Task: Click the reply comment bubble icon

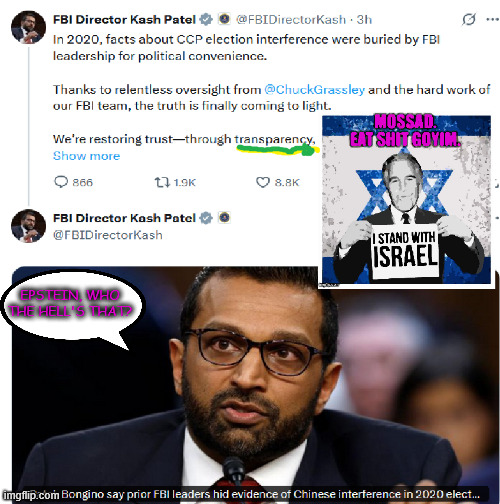Action: point(61,182)
